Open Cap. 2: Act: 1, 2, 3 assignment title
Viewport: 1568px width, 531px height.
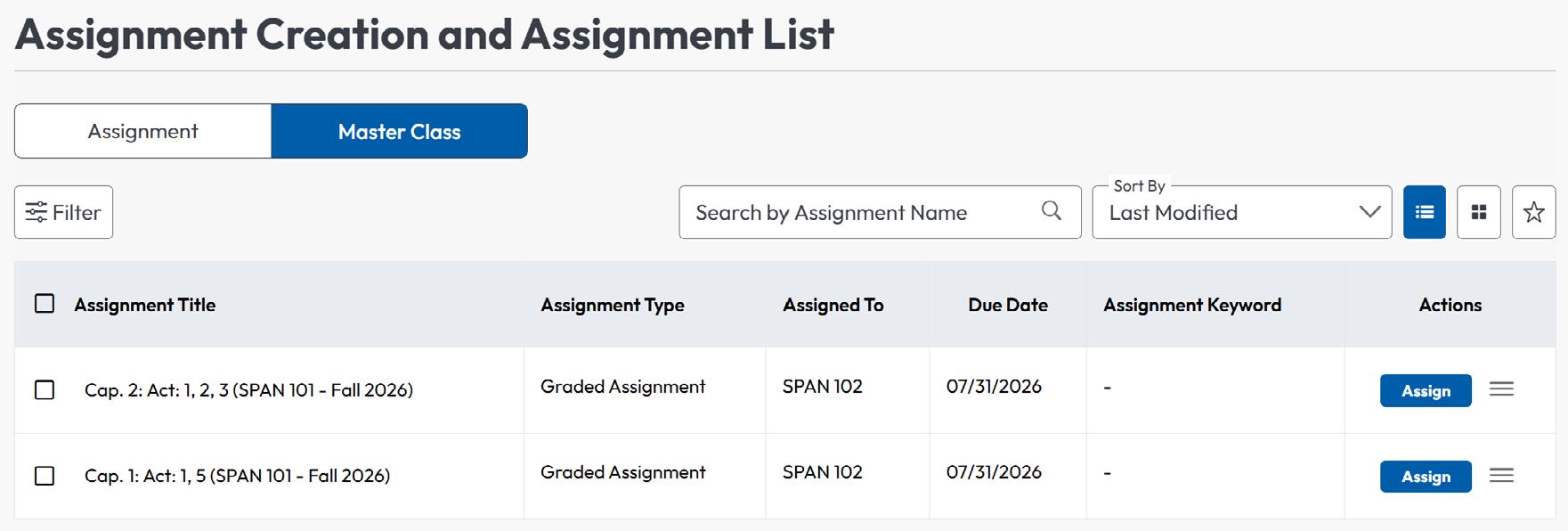(x=248, y=390)
